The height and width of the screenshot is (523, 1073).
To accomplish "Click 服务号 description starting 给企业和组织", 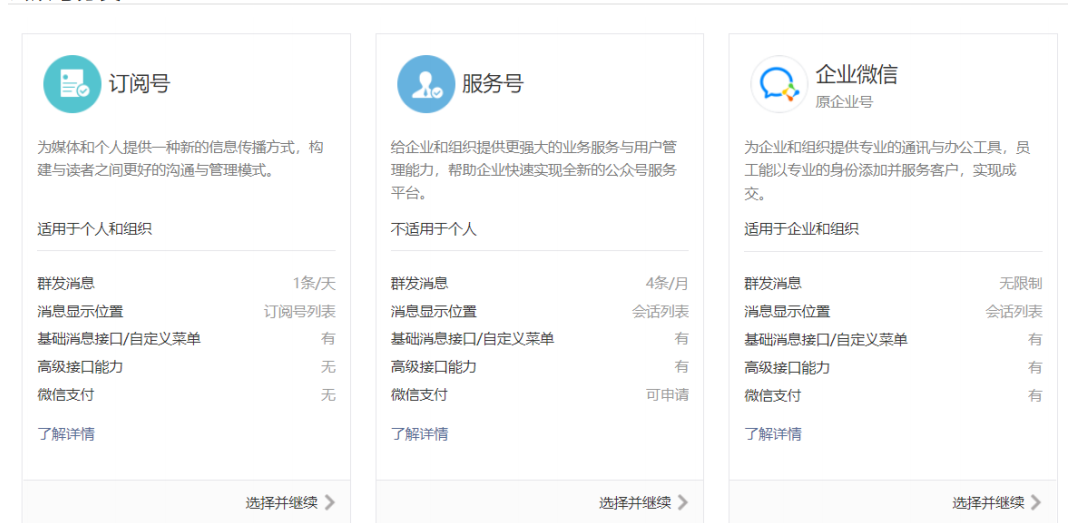I will [534, 170].
